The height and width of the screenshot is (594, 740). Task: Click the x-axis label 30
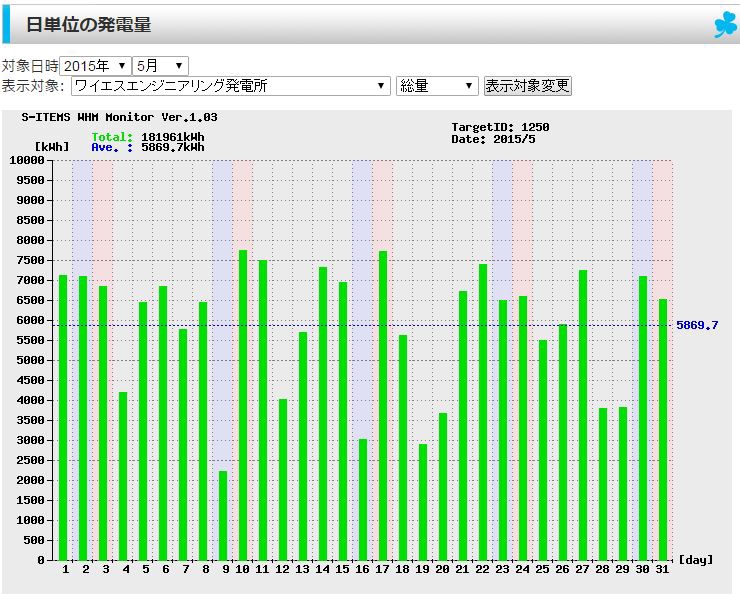(x=642, y=569)
